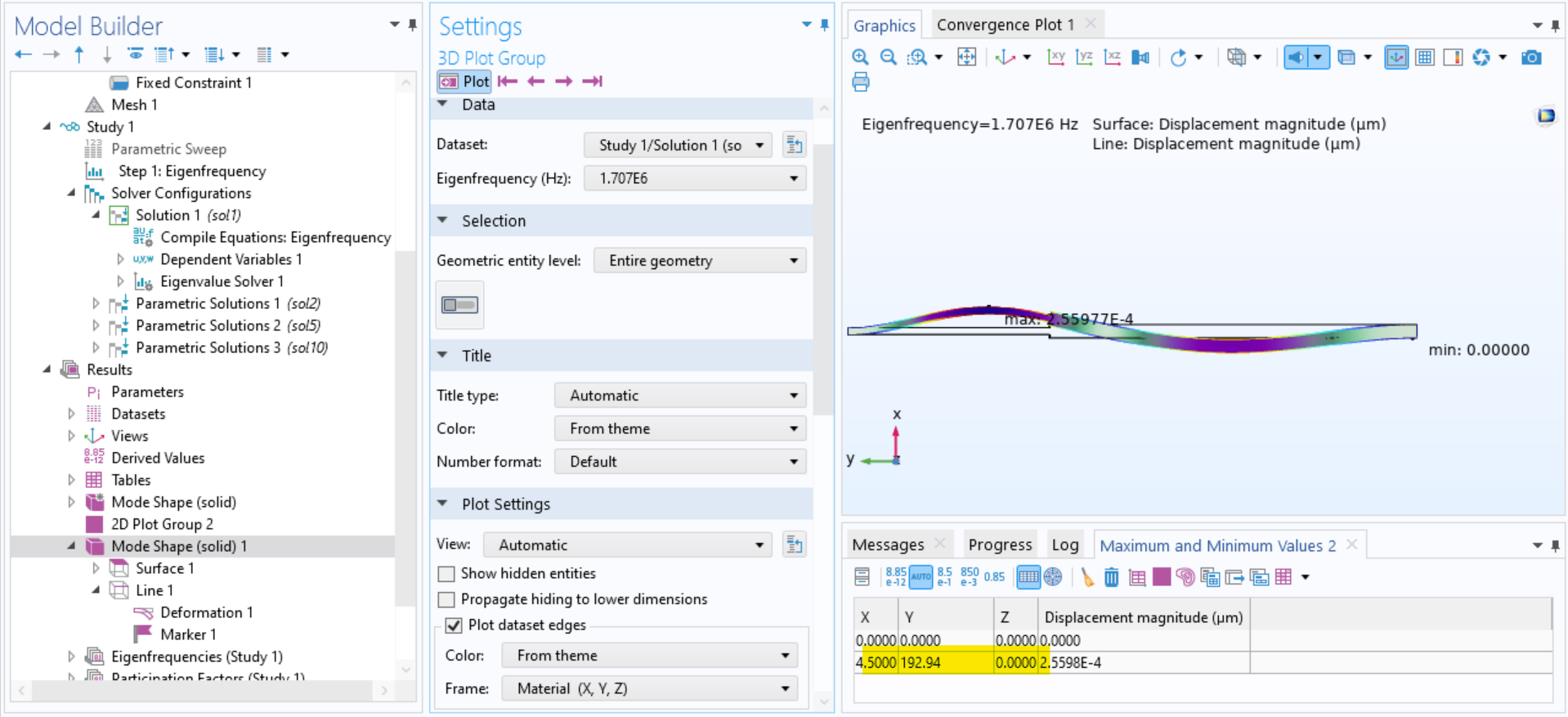Switch graphics to YZ view
The image size is (1568, 717).
pos(1084,57)
